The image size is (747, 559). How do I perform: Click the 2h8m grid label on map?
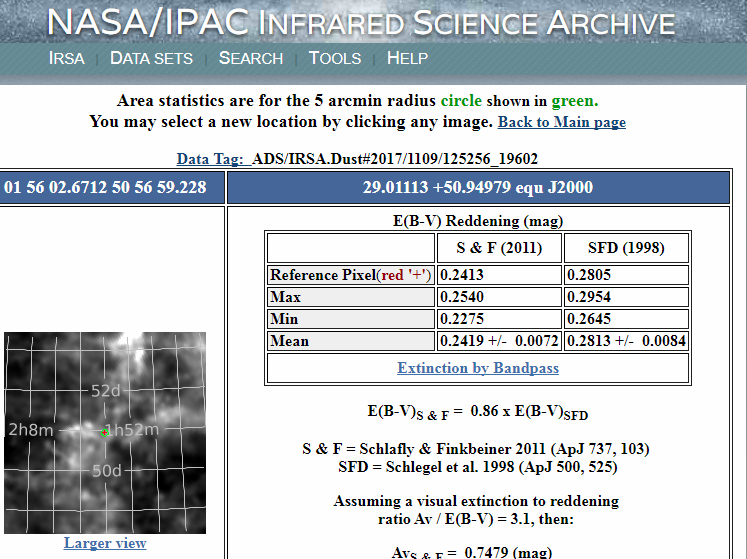click(x=31, y=430)
